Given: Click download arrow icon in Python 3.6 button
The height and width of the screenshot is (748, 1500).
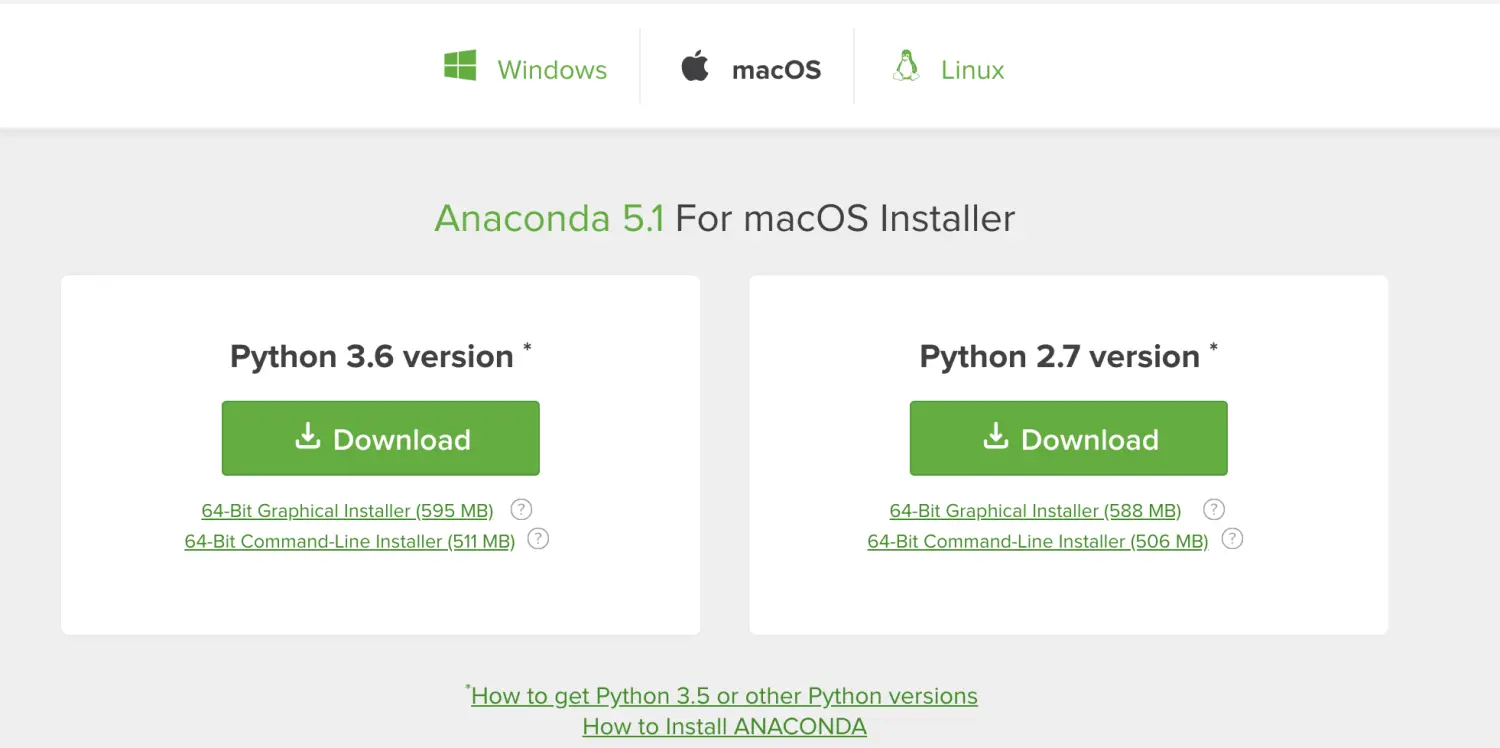Looking at the screenshot, I should tap(308, 436).
